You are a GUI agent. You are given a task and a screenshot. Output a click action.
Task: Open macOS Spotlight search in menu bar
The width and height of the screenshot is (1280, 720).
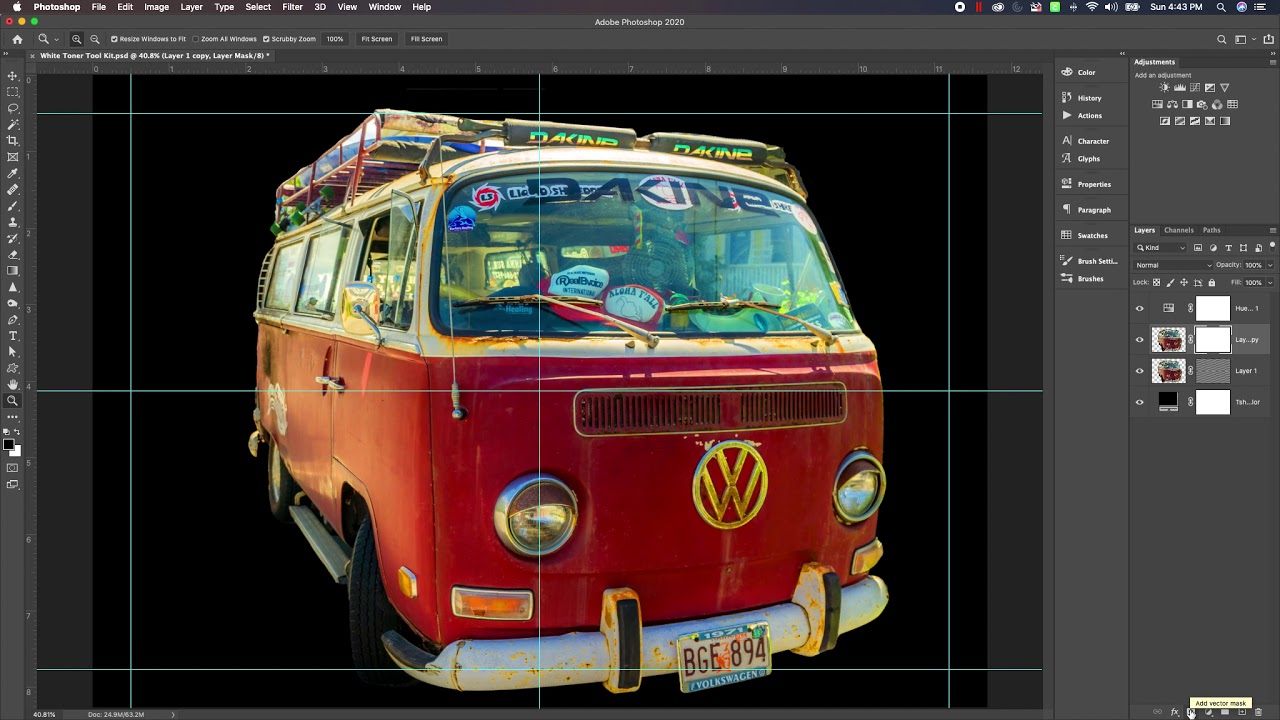[1221, 7]
